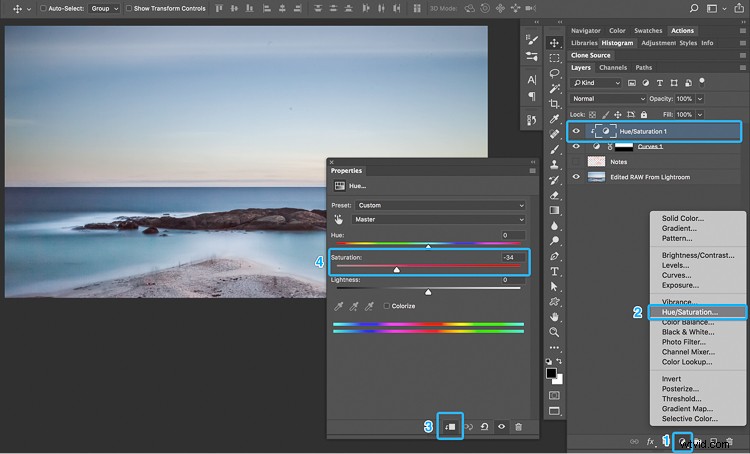Select the Zoom tool
This screenshot has width=750, height=454.
pyautogui.click(x=554, y=332)
